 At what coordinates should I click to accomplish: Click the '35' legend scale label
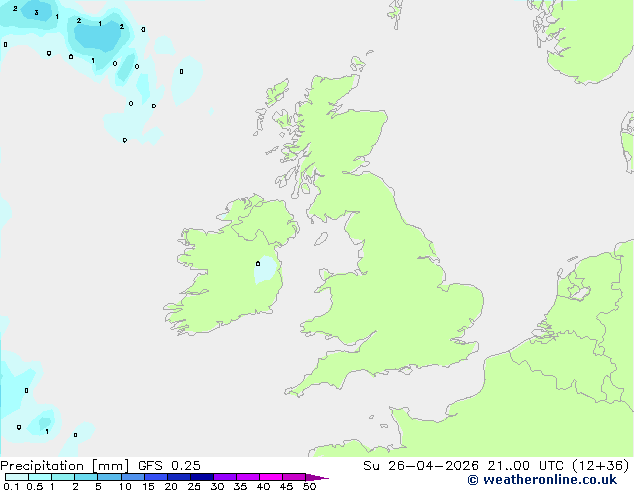click(240, 486)
